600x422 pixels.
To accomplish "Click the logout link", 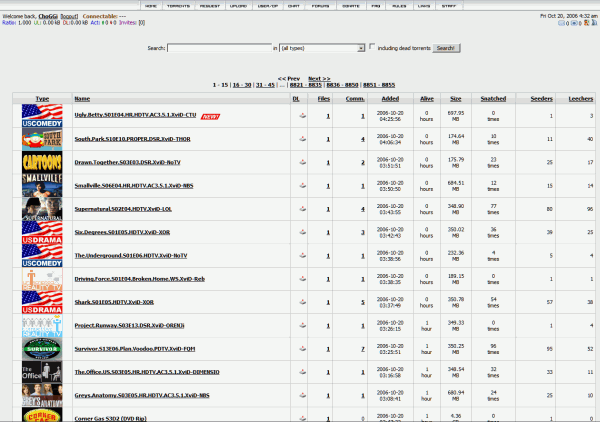I will coord(69,16).
